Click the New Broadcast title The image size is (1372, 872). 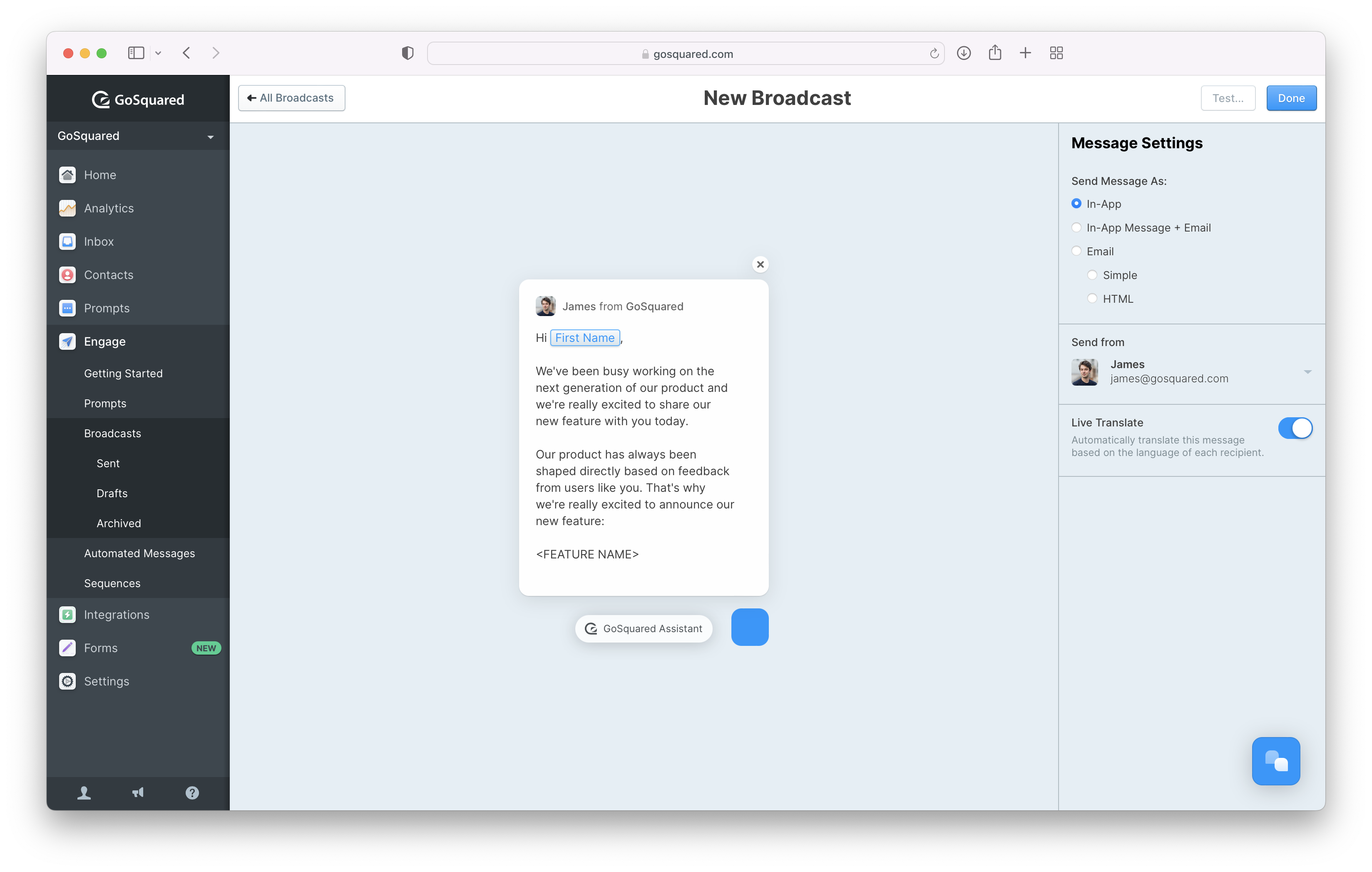point(777,98)
